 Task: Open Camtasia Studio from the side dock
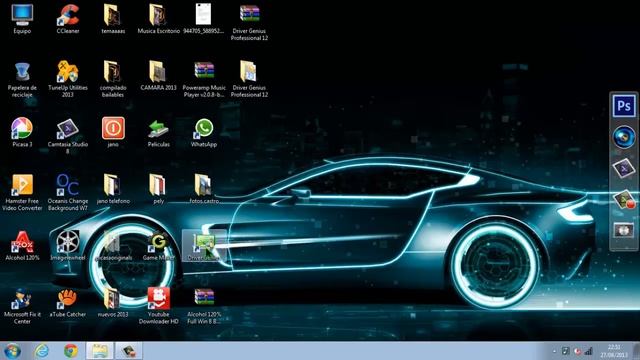point(624,168)
